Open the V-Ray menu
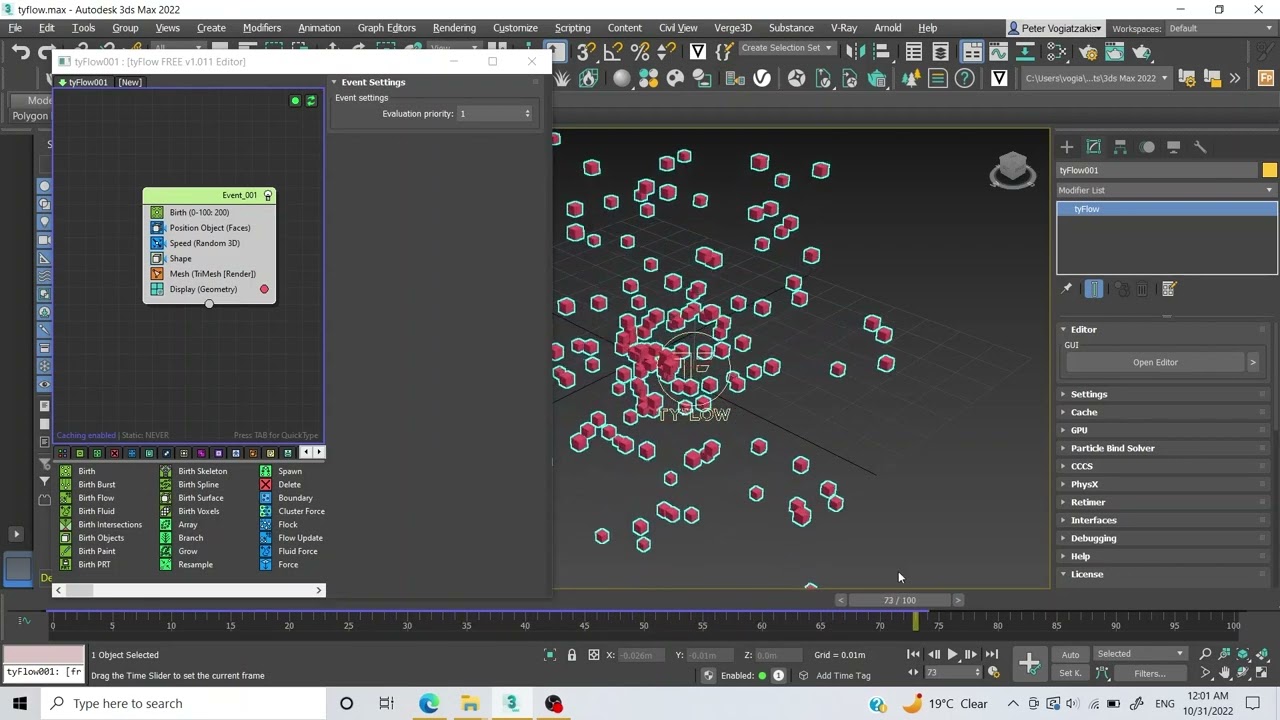This screenshot has width=1280, height=720. coord(843,28)
